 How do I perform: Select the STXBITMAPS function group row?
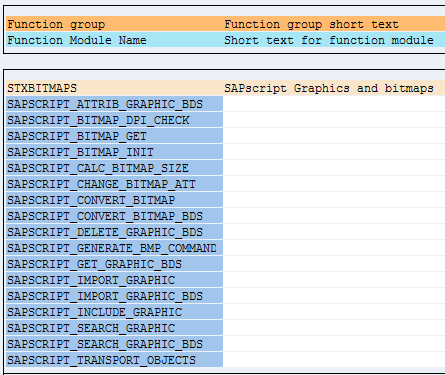[225, 88]
